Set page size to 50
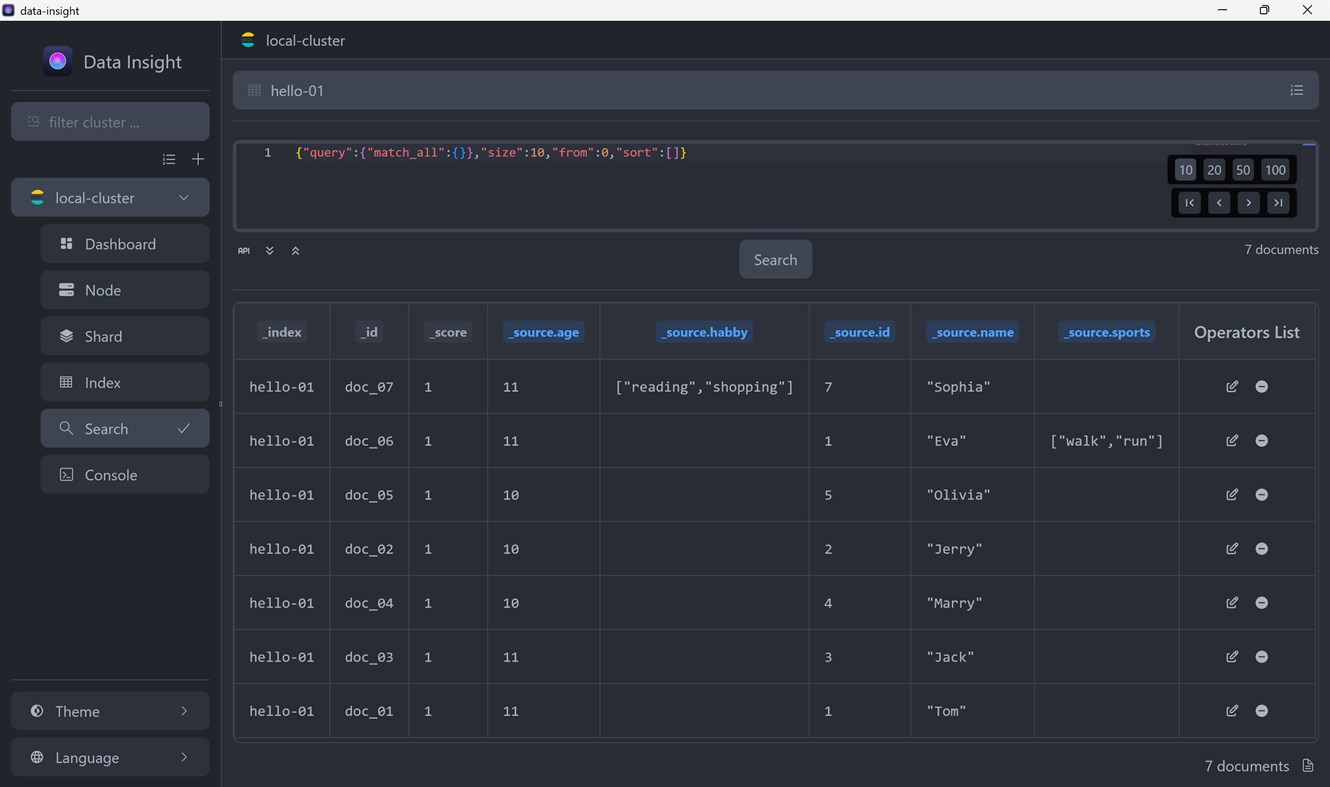 (1243, 170)
